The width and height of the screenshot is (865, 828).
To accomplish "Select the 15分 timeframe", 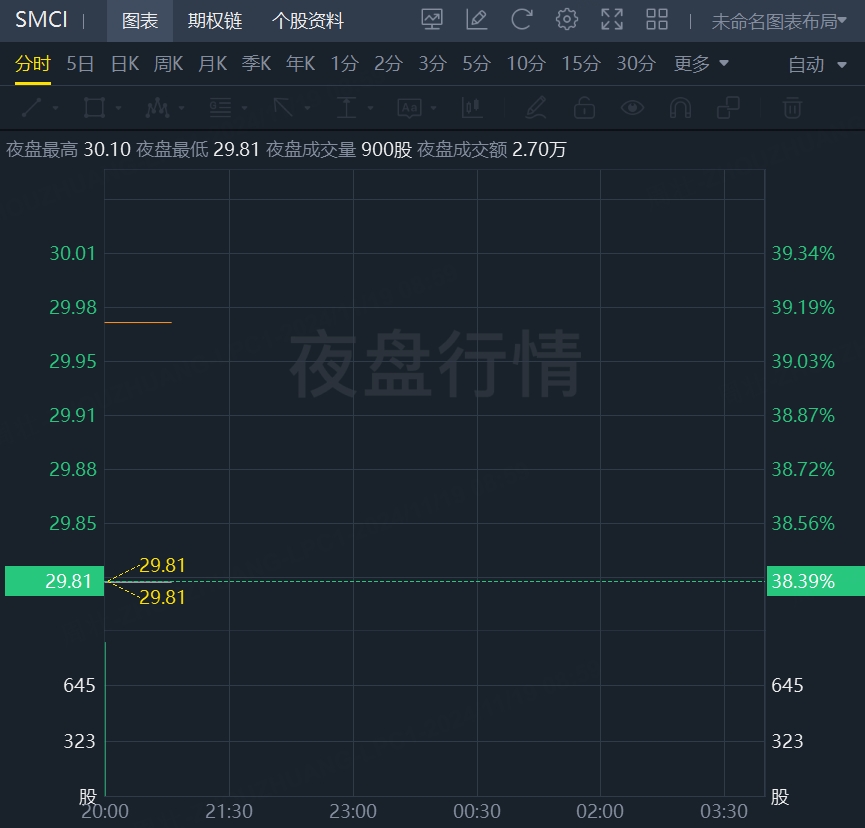I will 581,63.
